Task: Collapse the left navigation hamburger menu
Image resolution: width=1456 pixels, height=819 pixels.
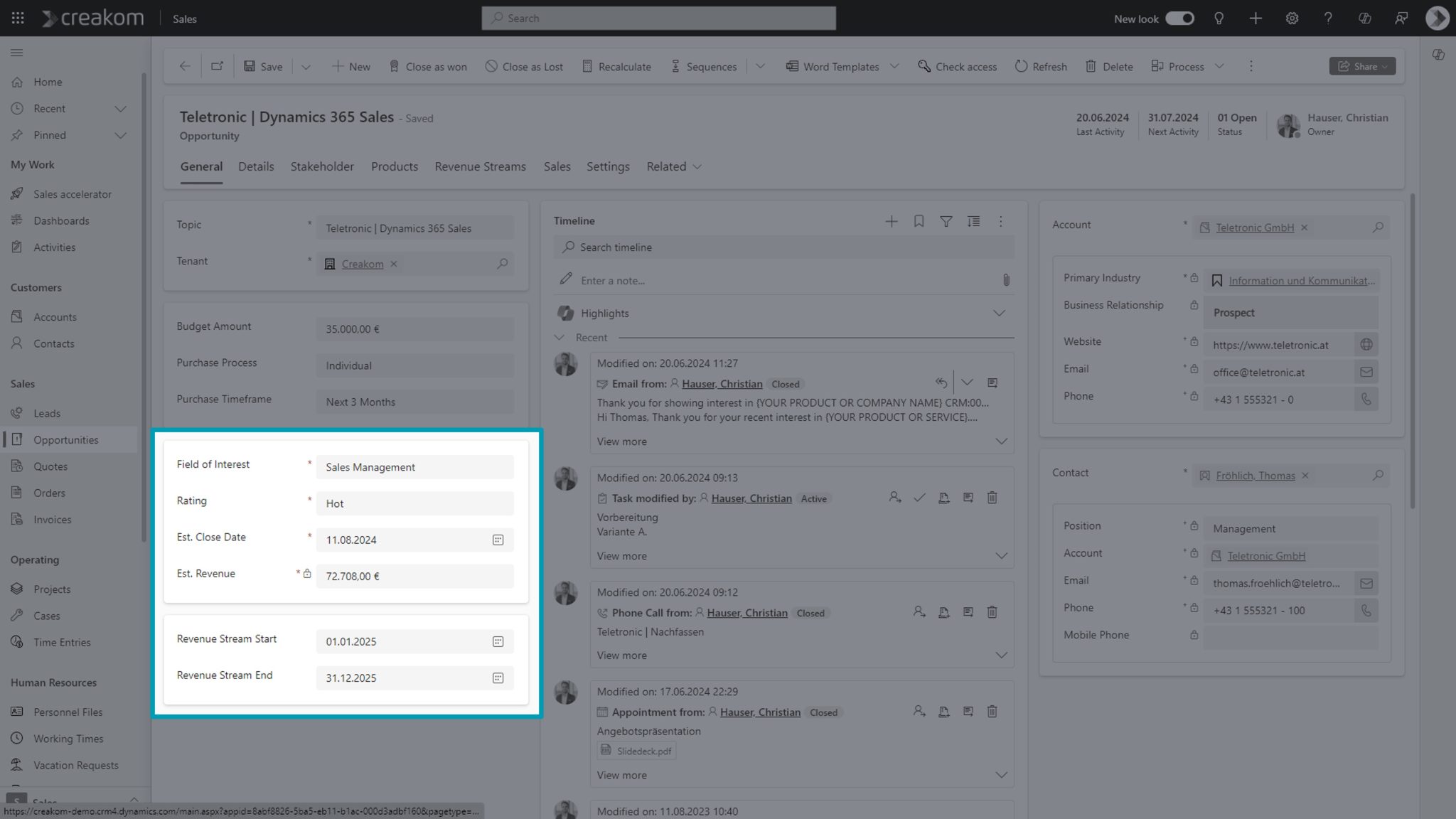Action: click(17, 53)
